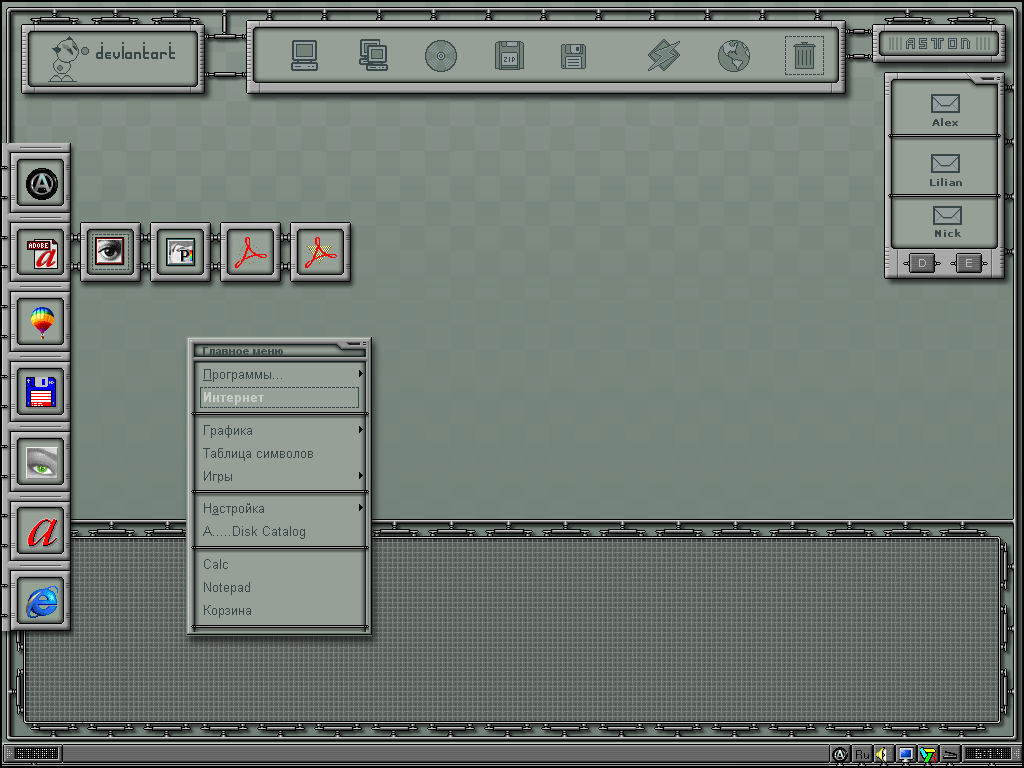Launch Internet Explorer from the sidebar

tap(41, 601)
